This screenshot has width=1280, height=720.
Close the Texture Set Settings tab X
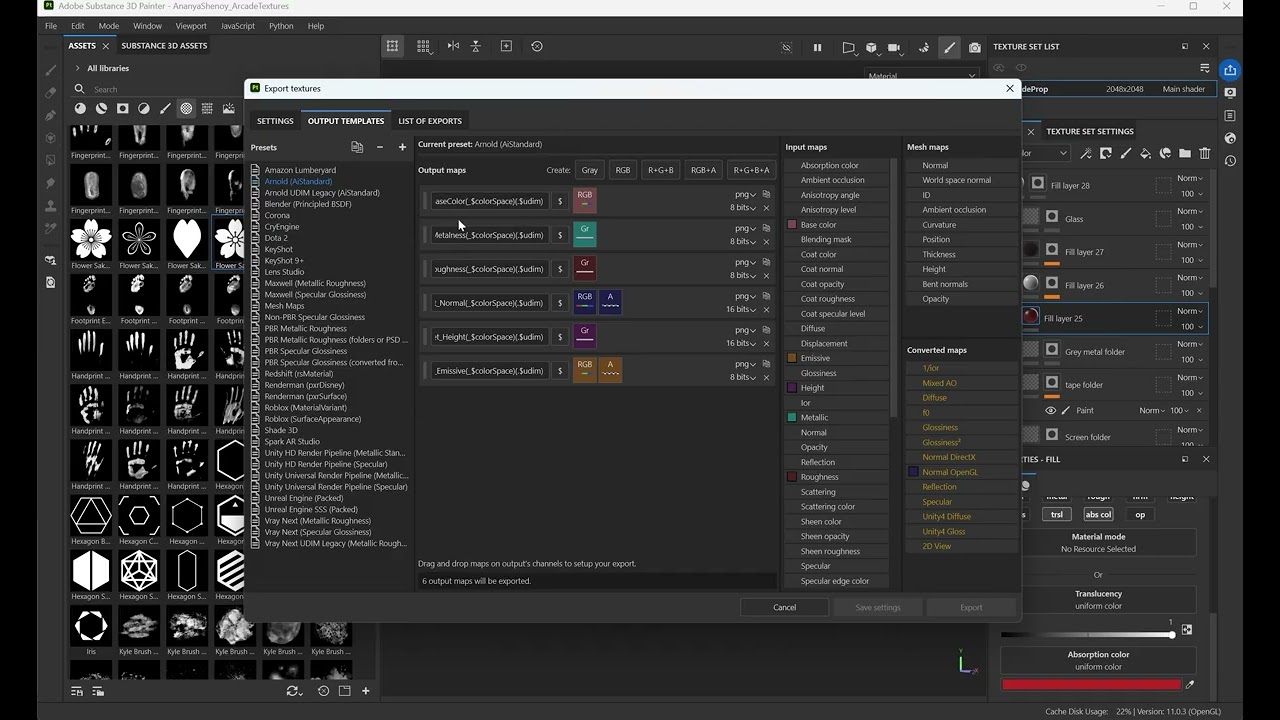pos(1031,131)
